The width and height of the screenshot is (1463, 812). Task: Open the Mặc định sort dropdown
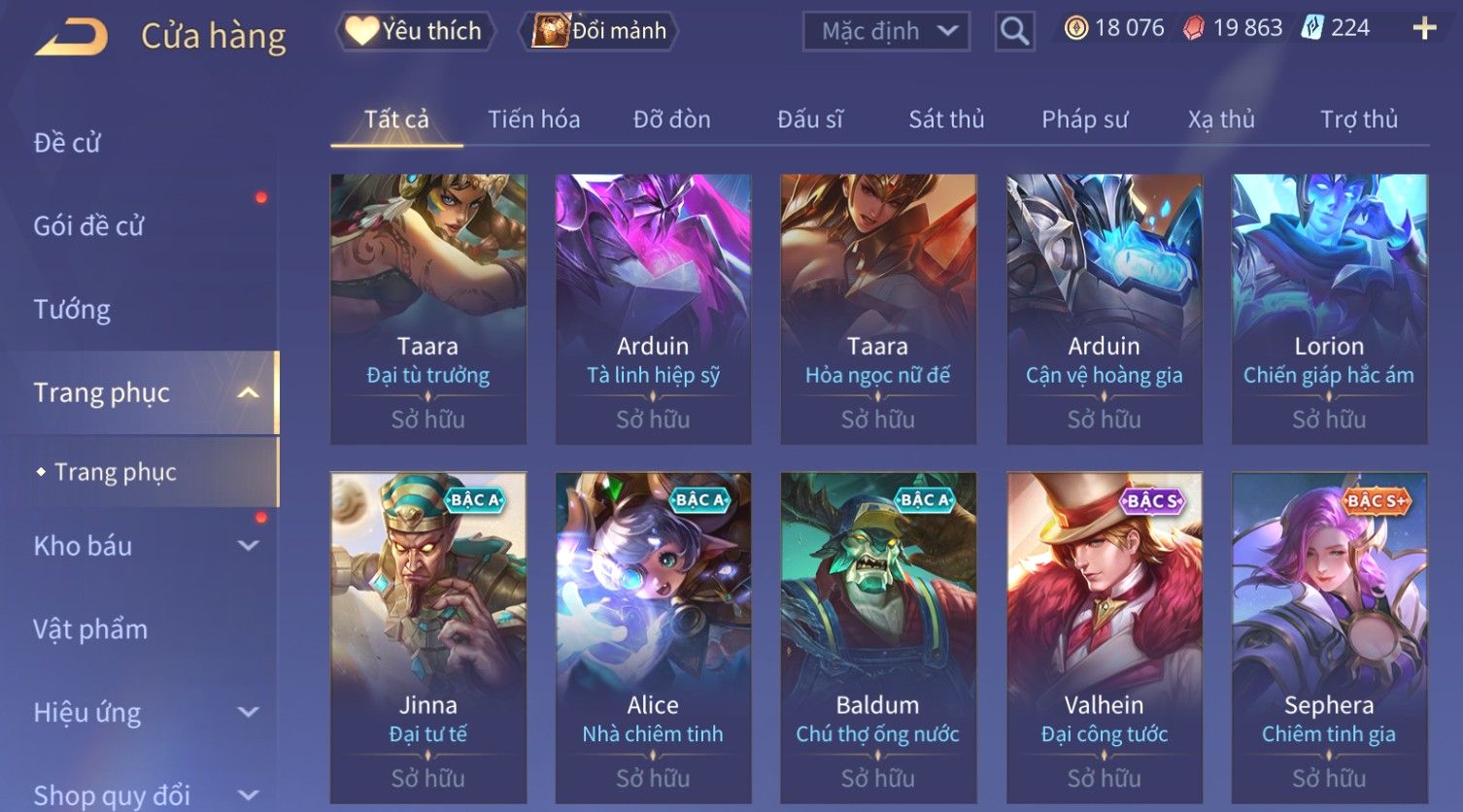coord(886,31)
